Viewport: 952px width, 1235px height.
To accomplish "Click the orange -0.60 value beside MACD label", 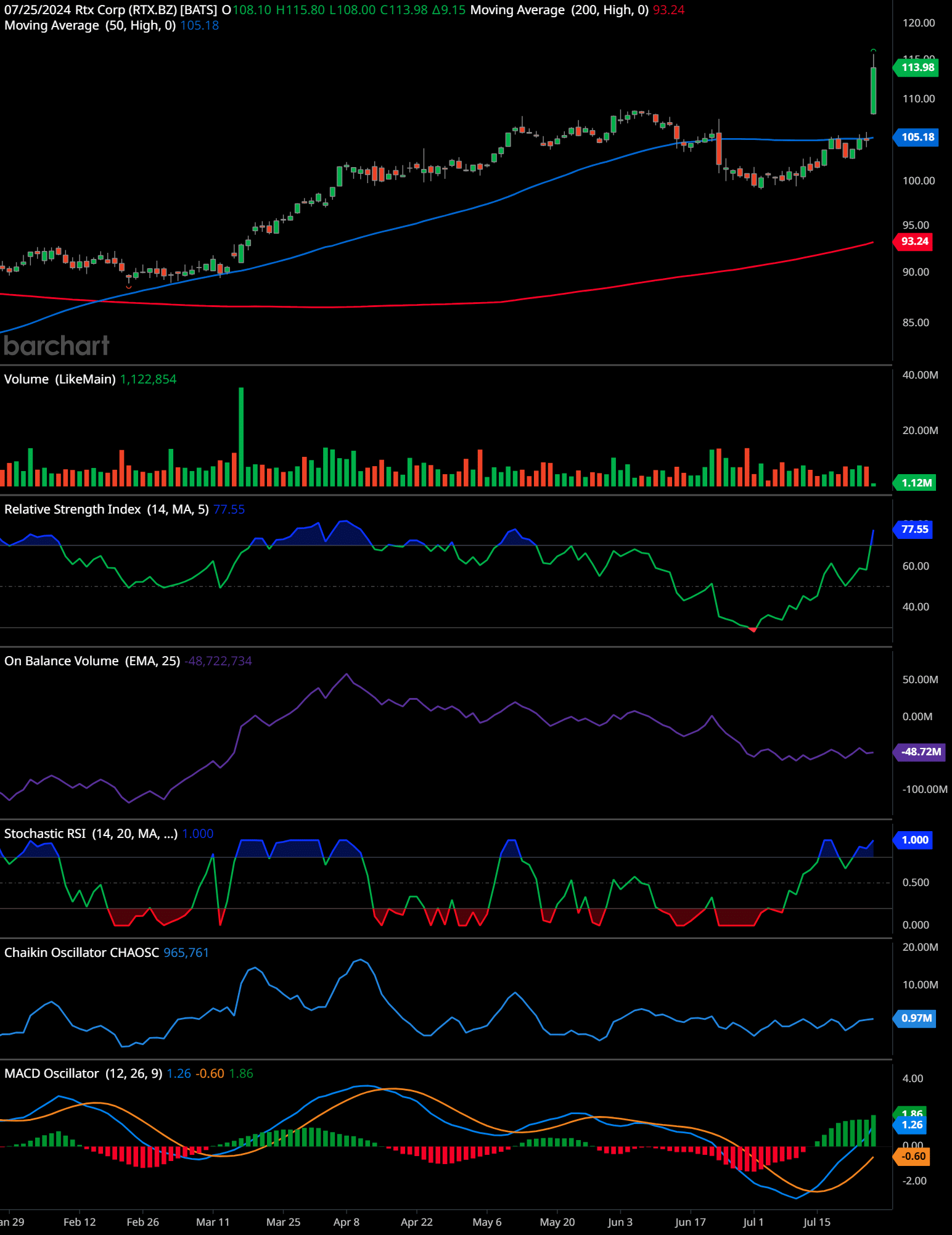I will coord(210,1073).
